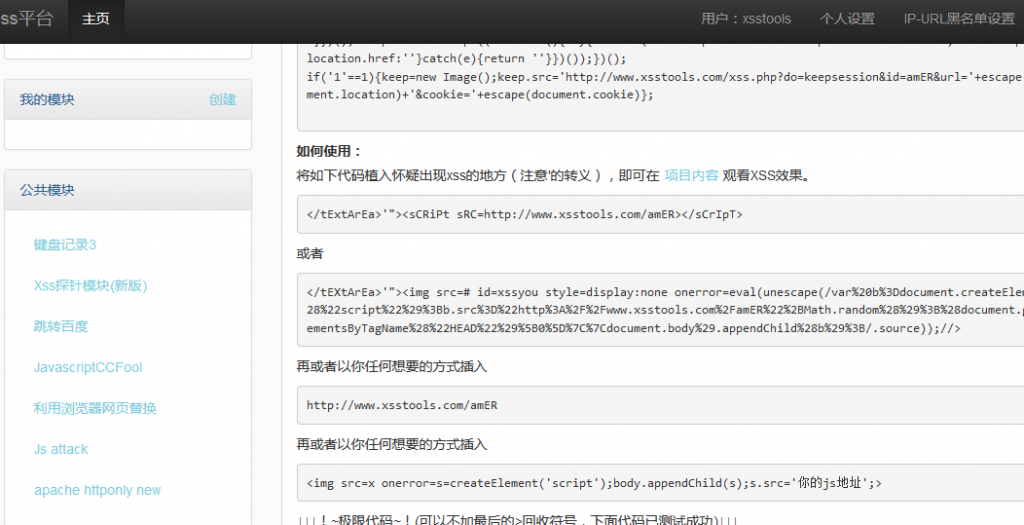1024x525 pixels.
Task: Click the xss平台 brand logo text
Action: (26, 18)
